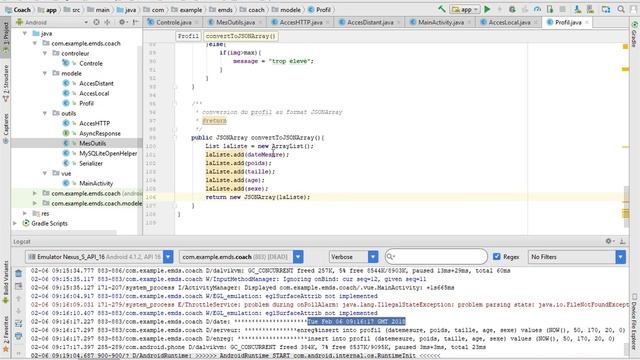Click the down arrow in logcat toolbar

click(x=18, y=311)
